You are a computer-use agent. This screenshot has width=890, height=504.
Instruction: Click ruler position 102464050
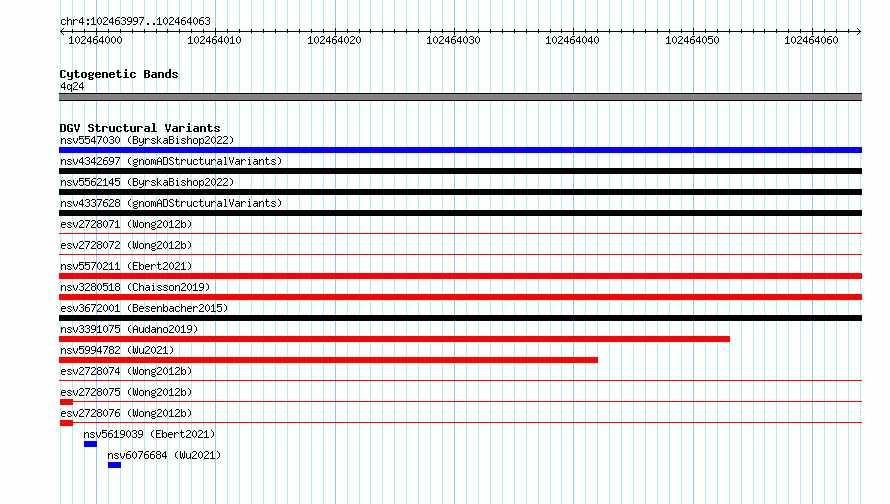pos(692,40)
